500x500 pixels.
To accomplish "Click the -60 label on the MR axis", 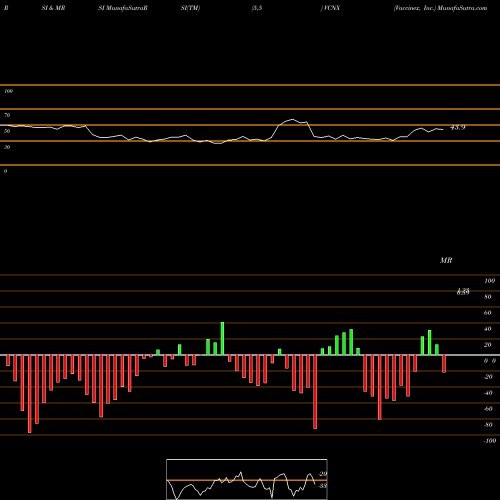I will pos(488,409).
